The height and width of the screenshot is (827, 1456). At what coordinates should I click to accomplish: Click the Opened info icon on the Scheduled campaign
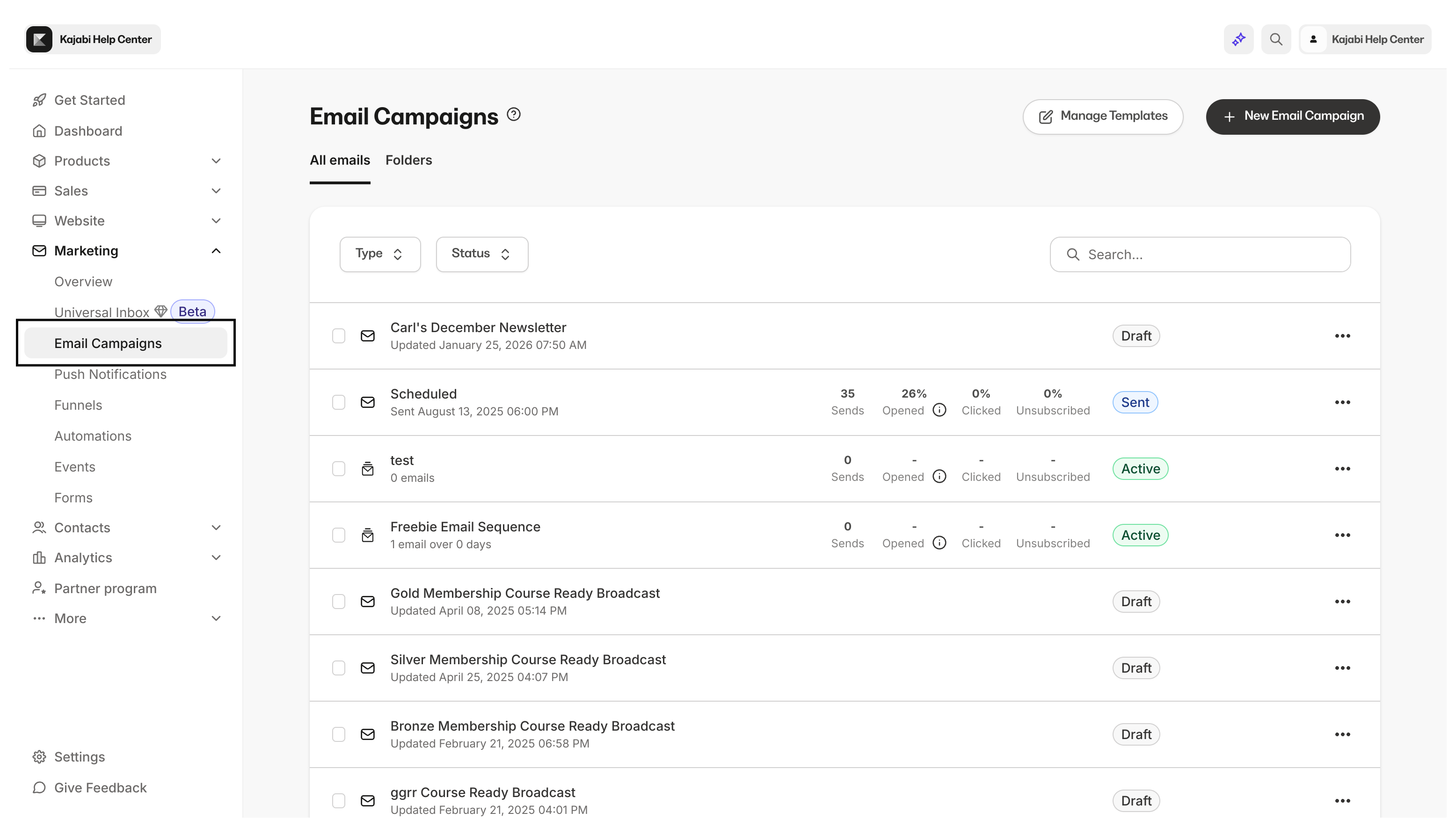pyautogui.click(x=939, y=410)
